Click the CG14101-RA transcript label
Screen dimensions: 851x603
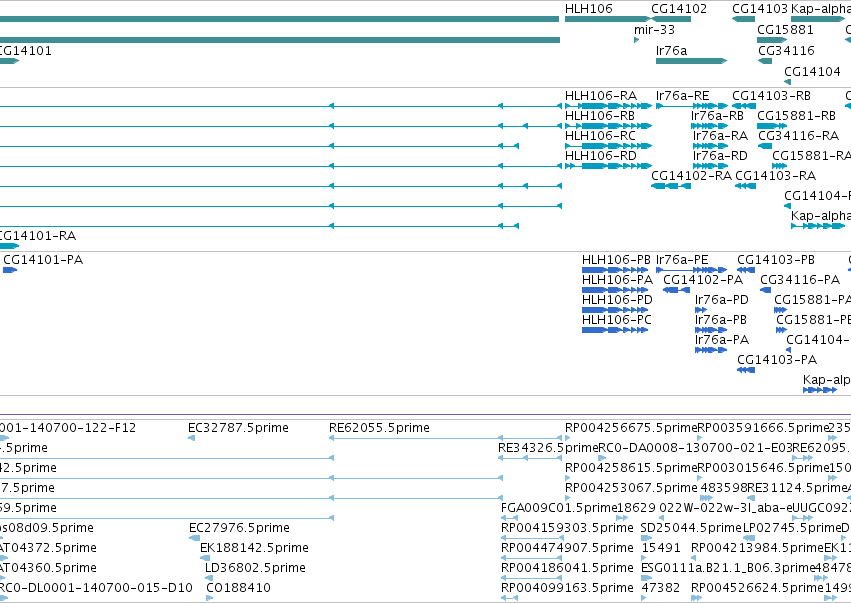click(37, 236)
